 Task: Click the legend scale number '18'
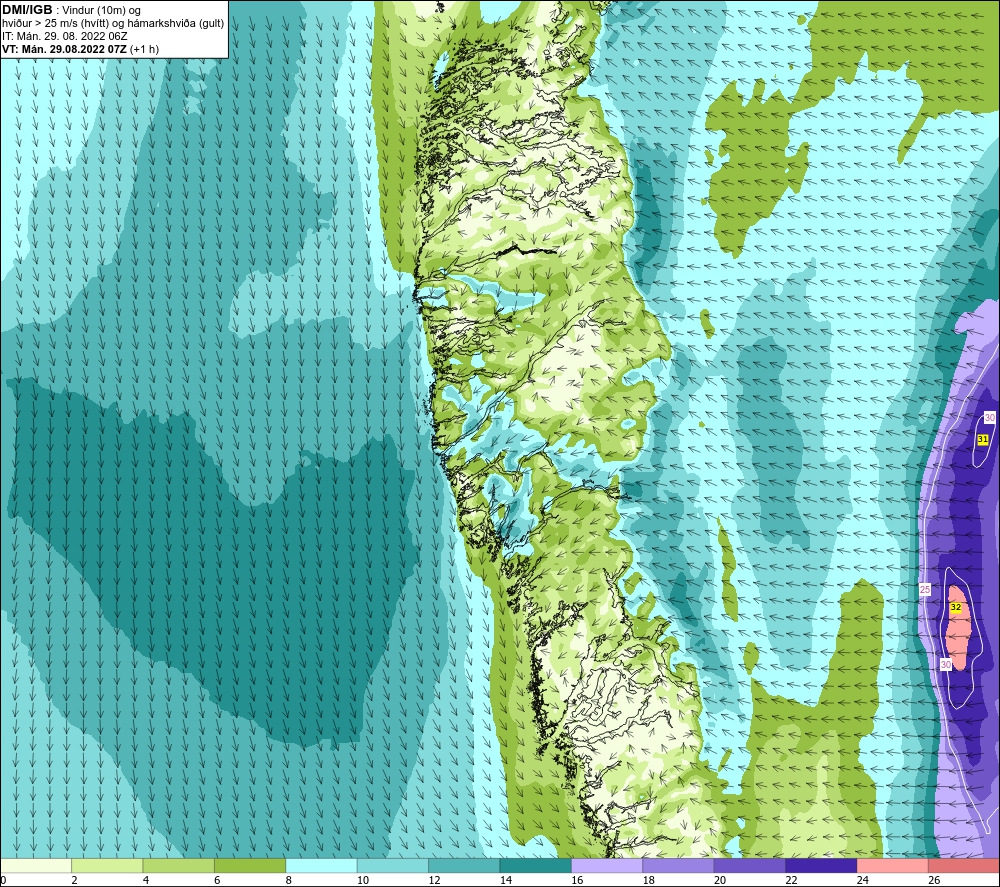pyautogui.click(x=649, y=880)
